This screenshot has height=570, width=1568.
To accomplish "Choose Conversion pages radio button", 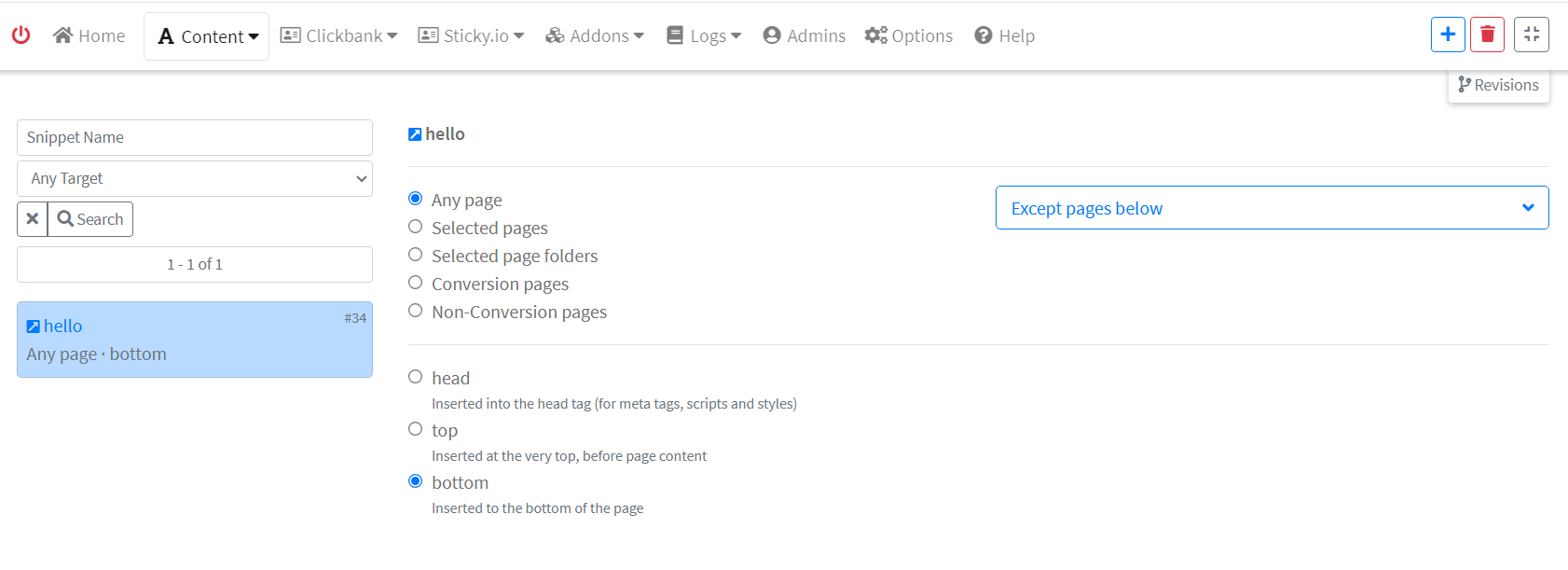I will 416,283.
